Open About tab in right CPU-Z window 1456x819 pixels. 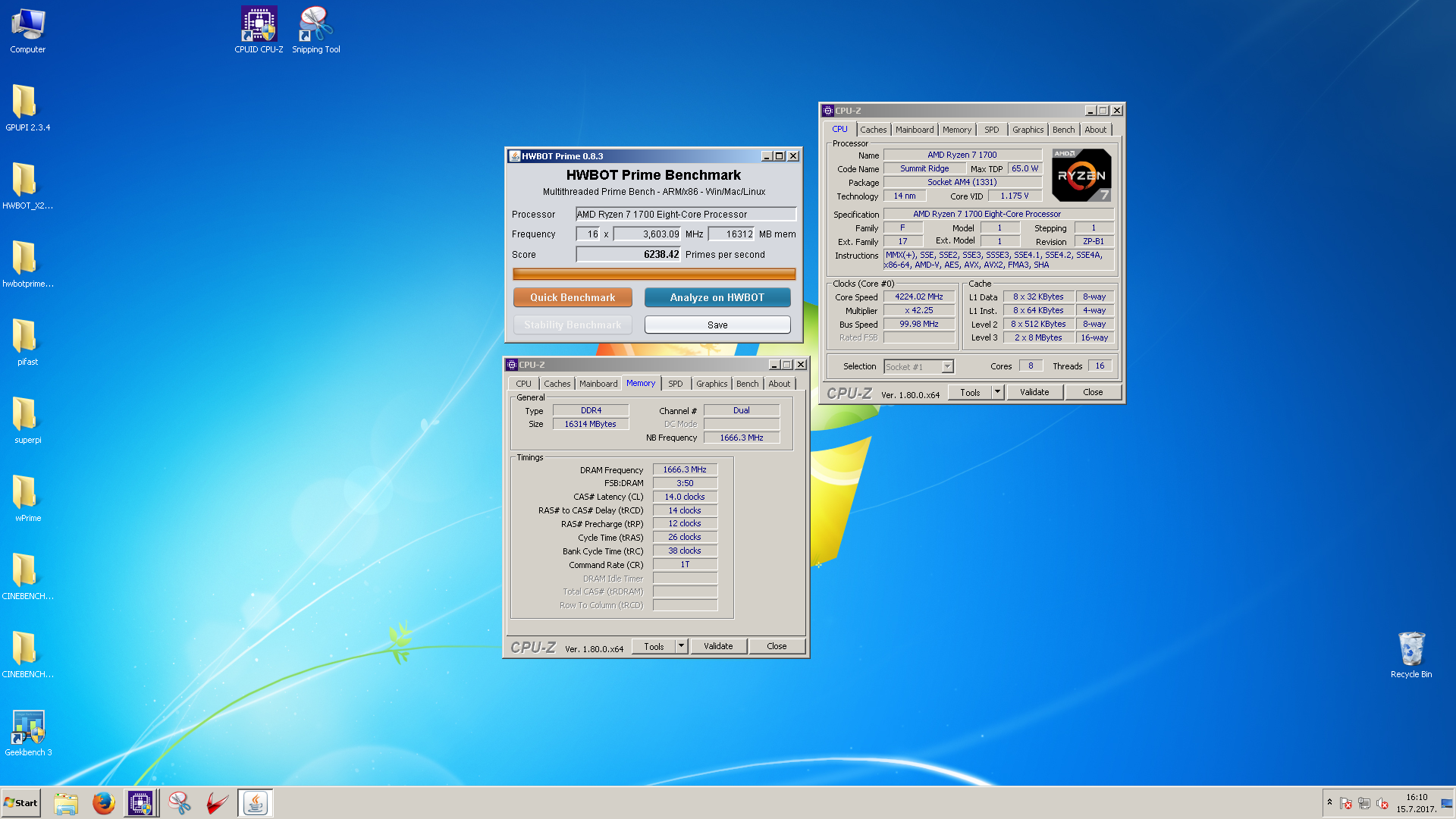click(1096, 130)
